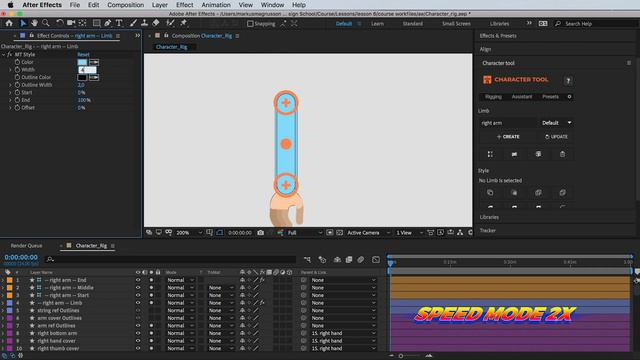Click the Home icon in the toolbar

tap(9, 23)
